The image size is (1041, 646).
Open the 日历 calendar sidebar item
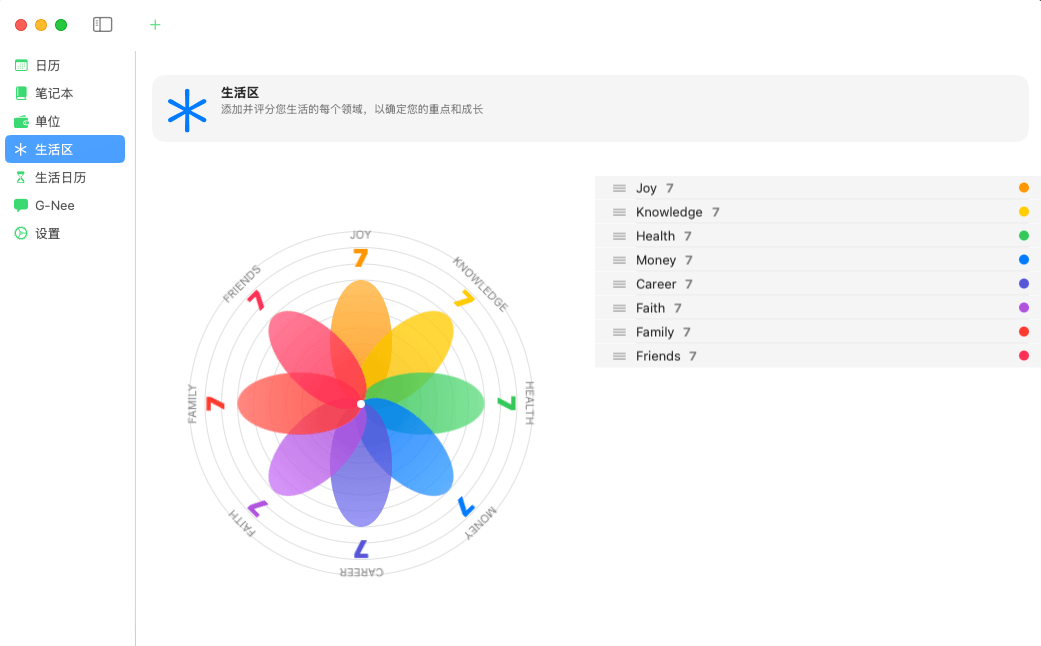(x=48, y=65)
